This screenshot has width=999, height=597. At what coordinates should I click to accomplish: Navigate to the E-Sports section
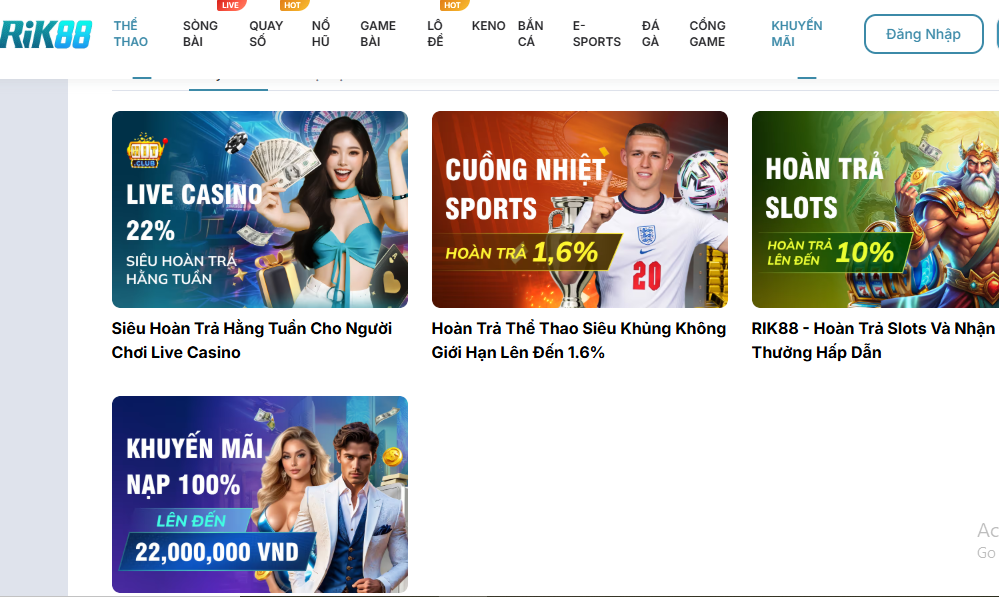596,34
